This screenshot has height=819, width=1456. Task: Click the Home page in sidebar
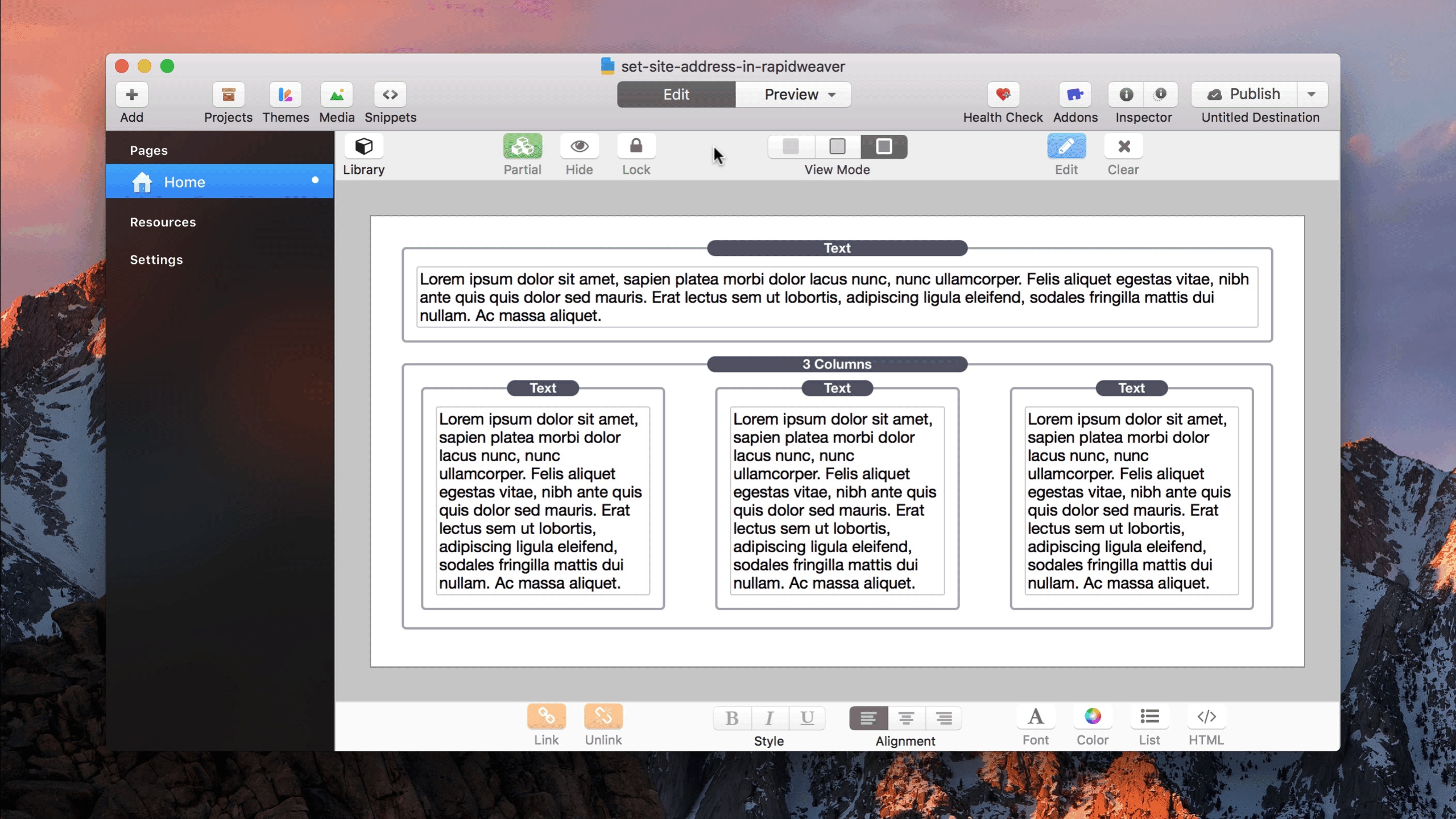tap(184, 182)
